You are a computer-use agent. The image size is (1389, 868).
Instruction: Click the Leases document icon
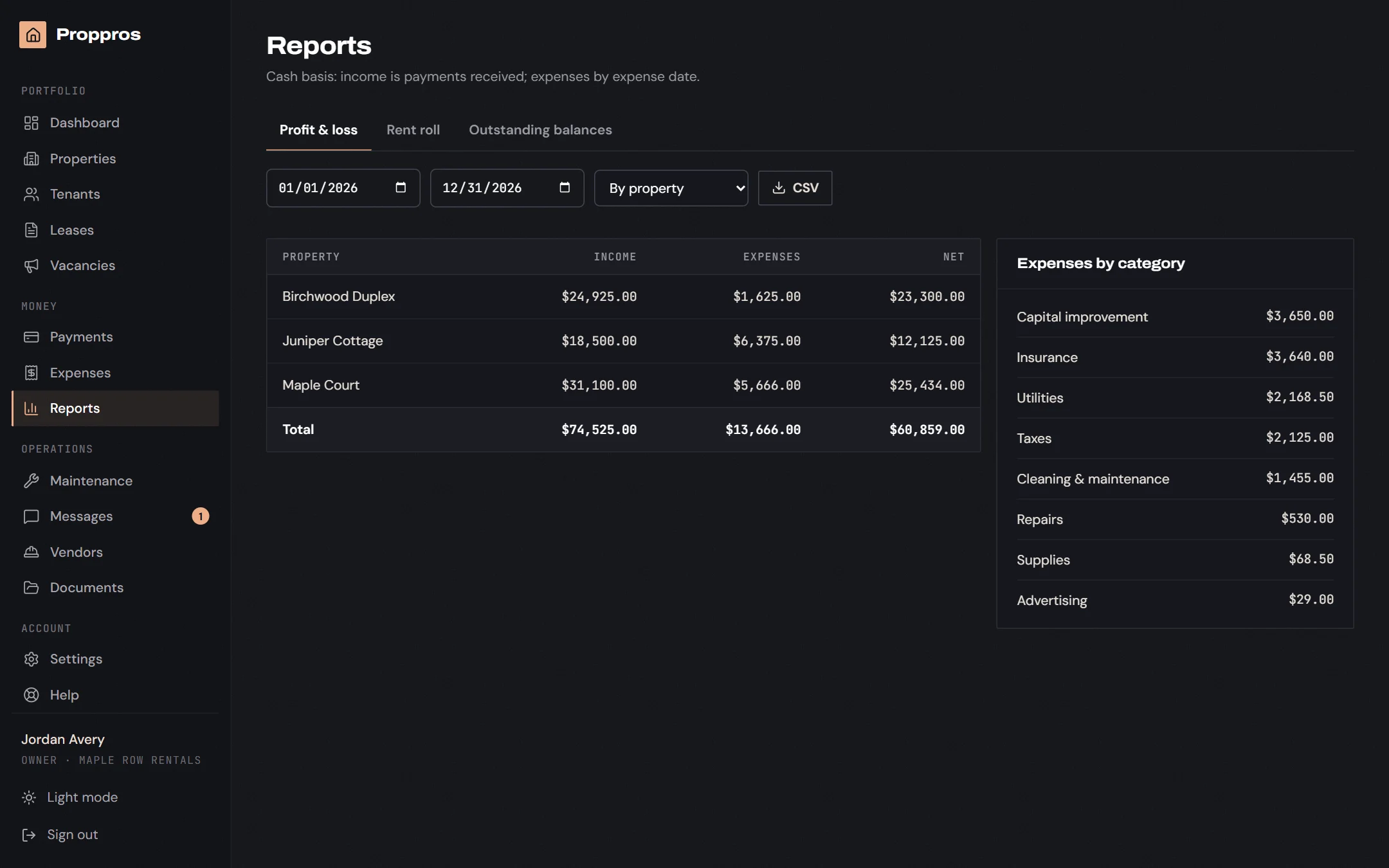32,230
